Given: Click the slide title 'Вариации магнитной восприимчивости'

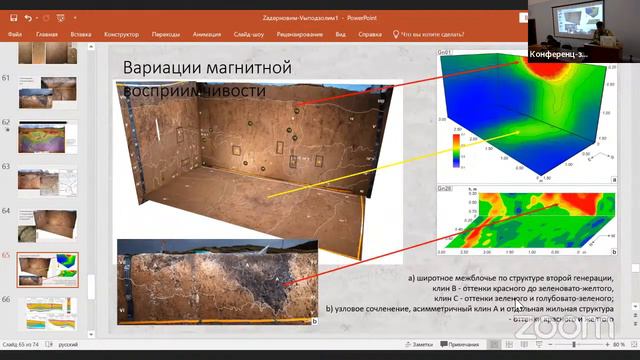Looking at the screenshot, I should (207, 79).
